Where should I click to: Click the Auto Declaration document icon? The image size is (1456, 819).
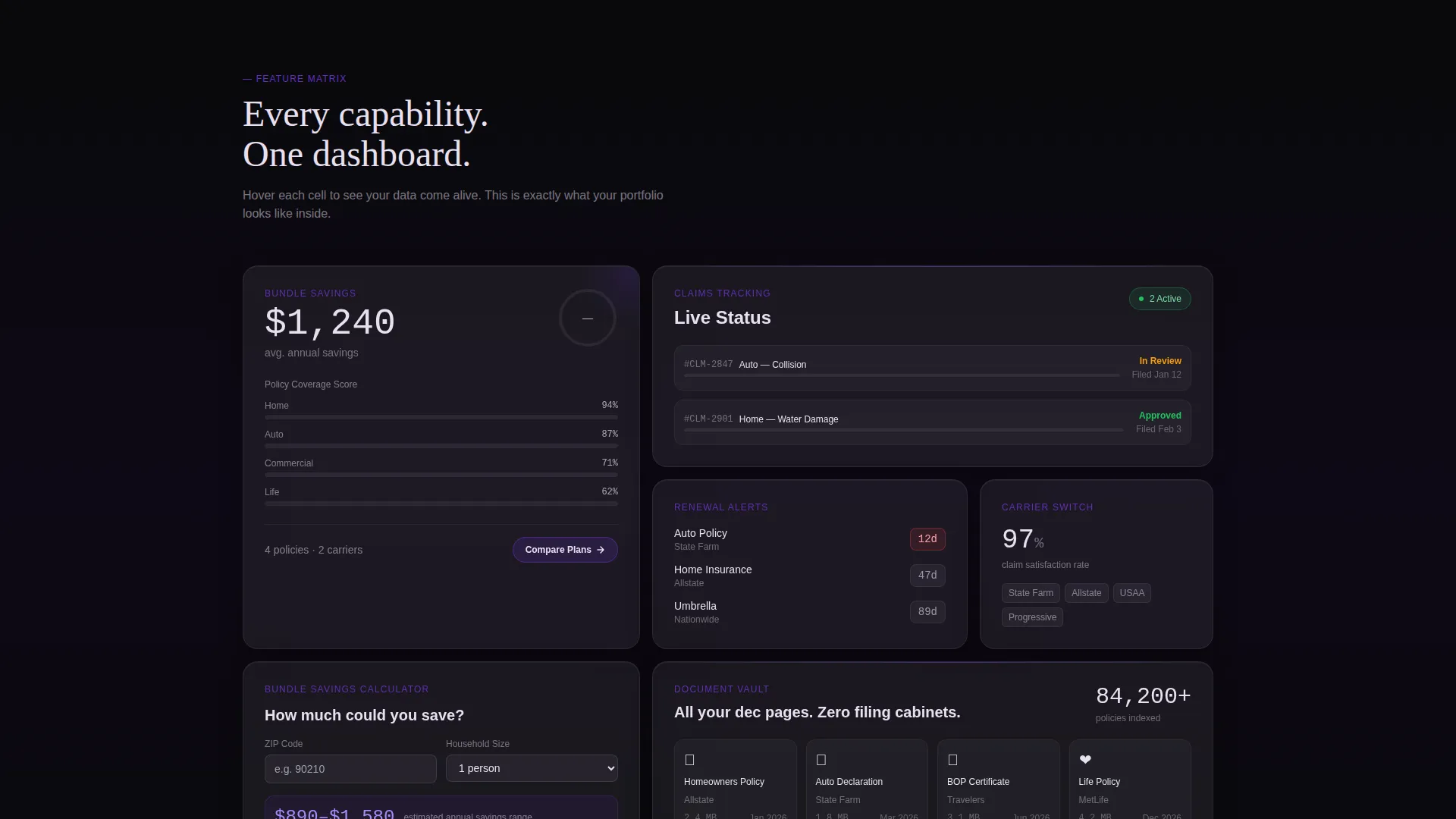coord(821,760)
